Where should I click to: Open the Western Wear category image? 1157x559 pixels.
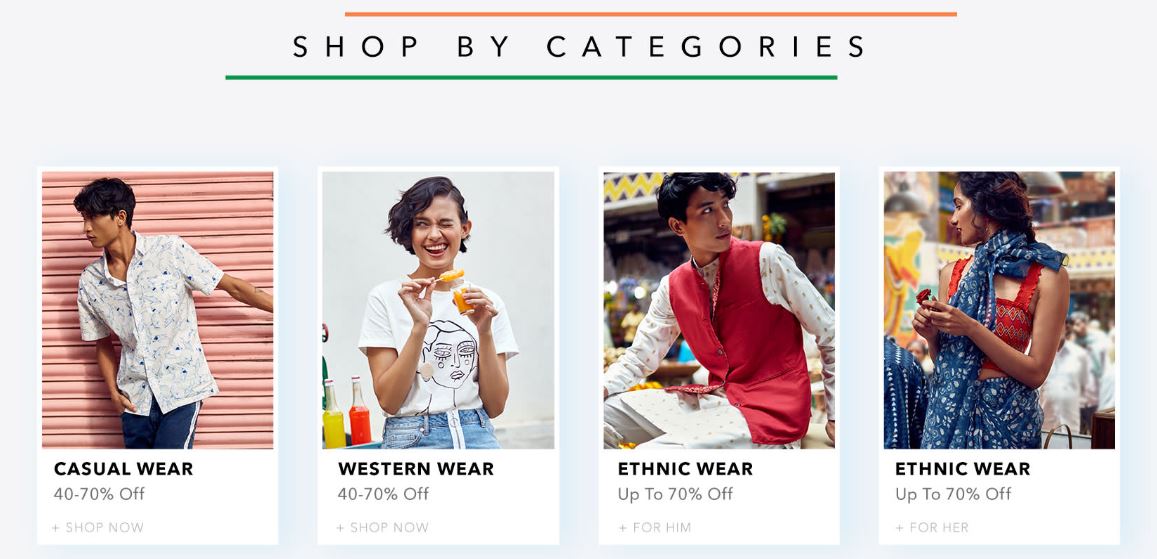438,310
